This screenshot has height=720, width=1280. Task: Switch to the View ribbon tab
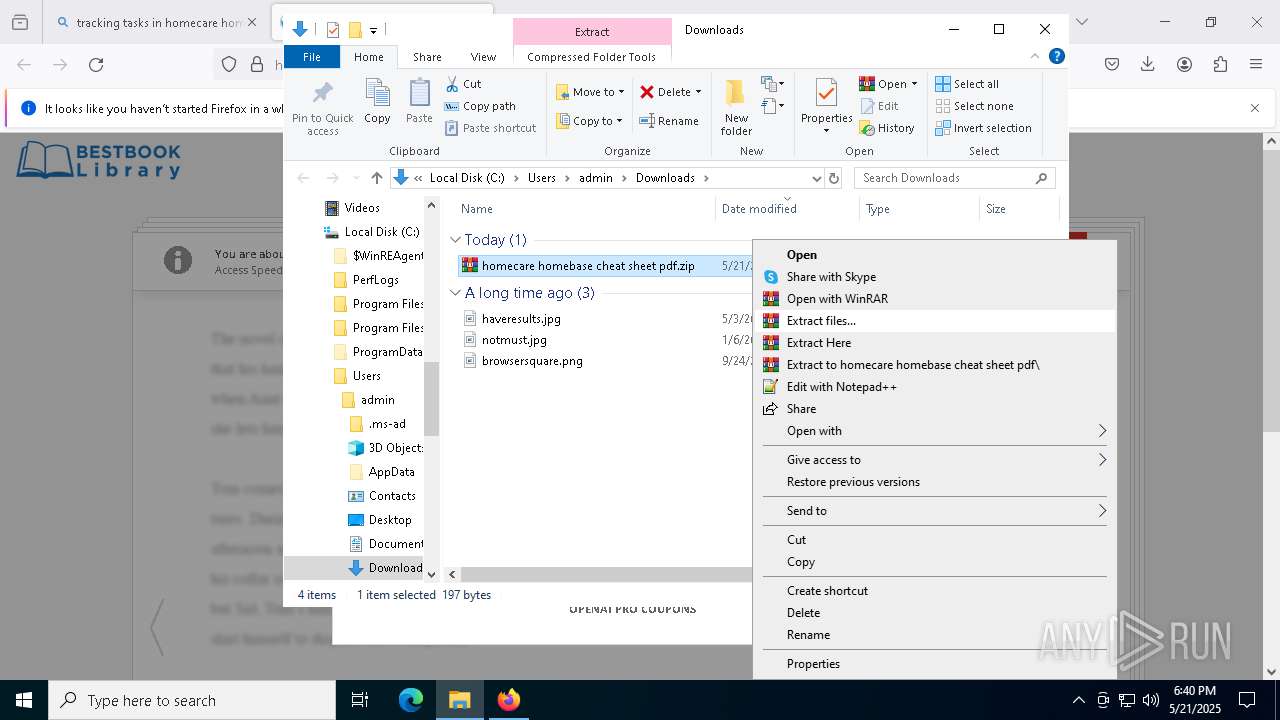click(483, 57)
